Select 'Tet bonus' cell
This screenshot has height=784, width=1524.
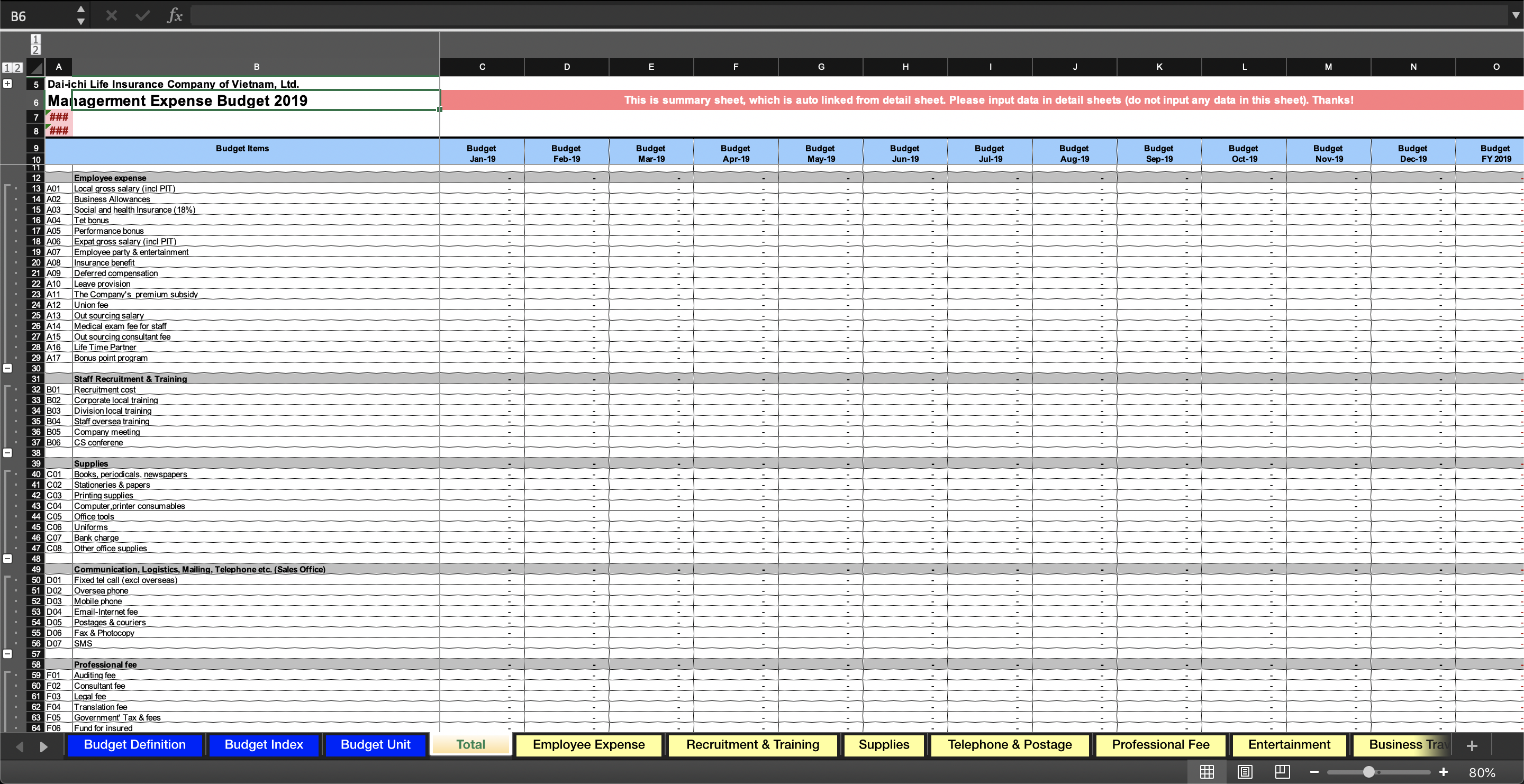(256, 221)
